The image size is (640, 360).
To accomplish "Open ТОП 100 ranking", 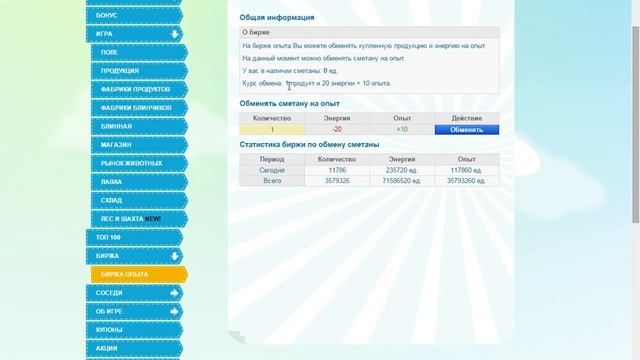I will pos(134,238).
